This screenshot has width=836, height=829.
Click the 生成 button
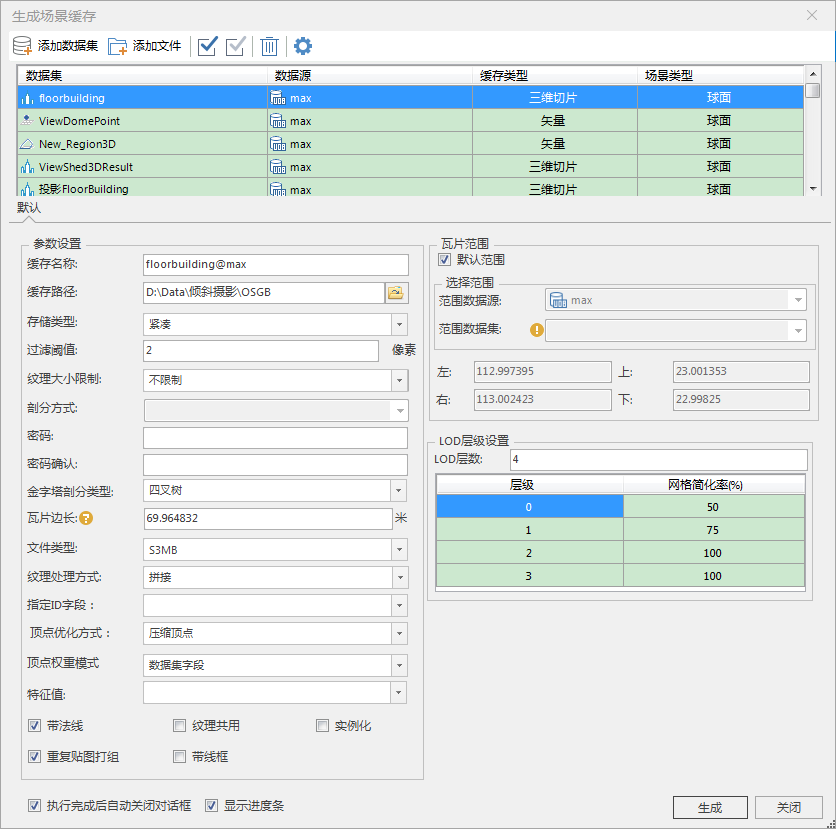(x=710, y=808)
